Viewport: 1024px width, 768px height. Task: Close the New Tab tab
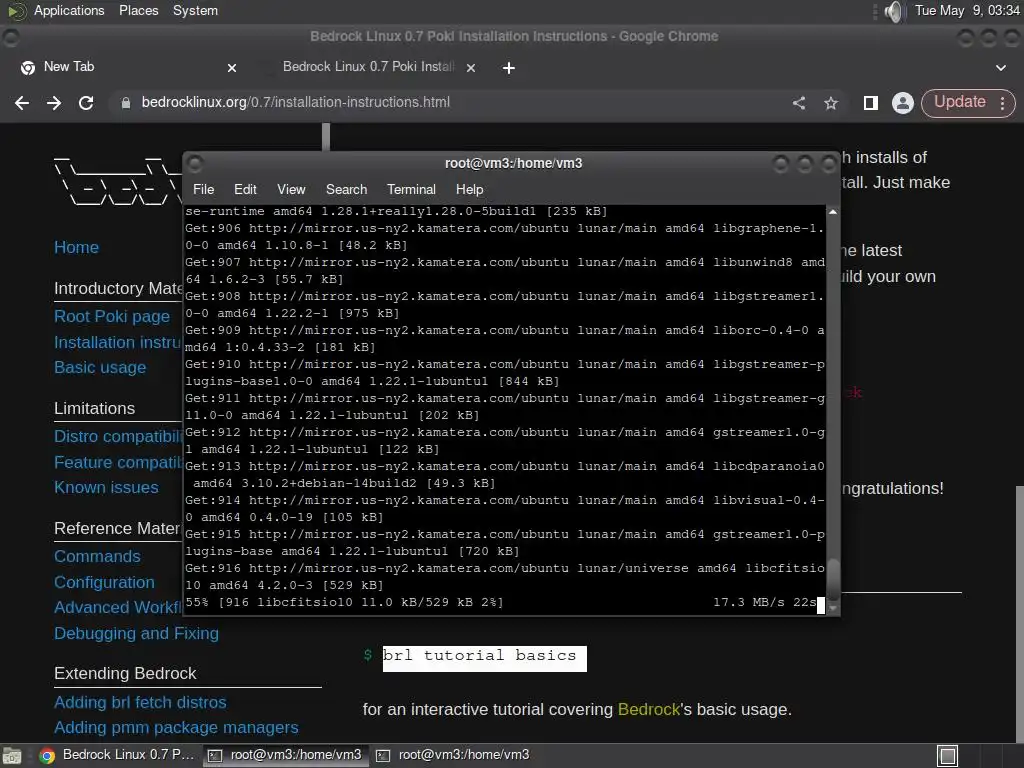(232, 67)
